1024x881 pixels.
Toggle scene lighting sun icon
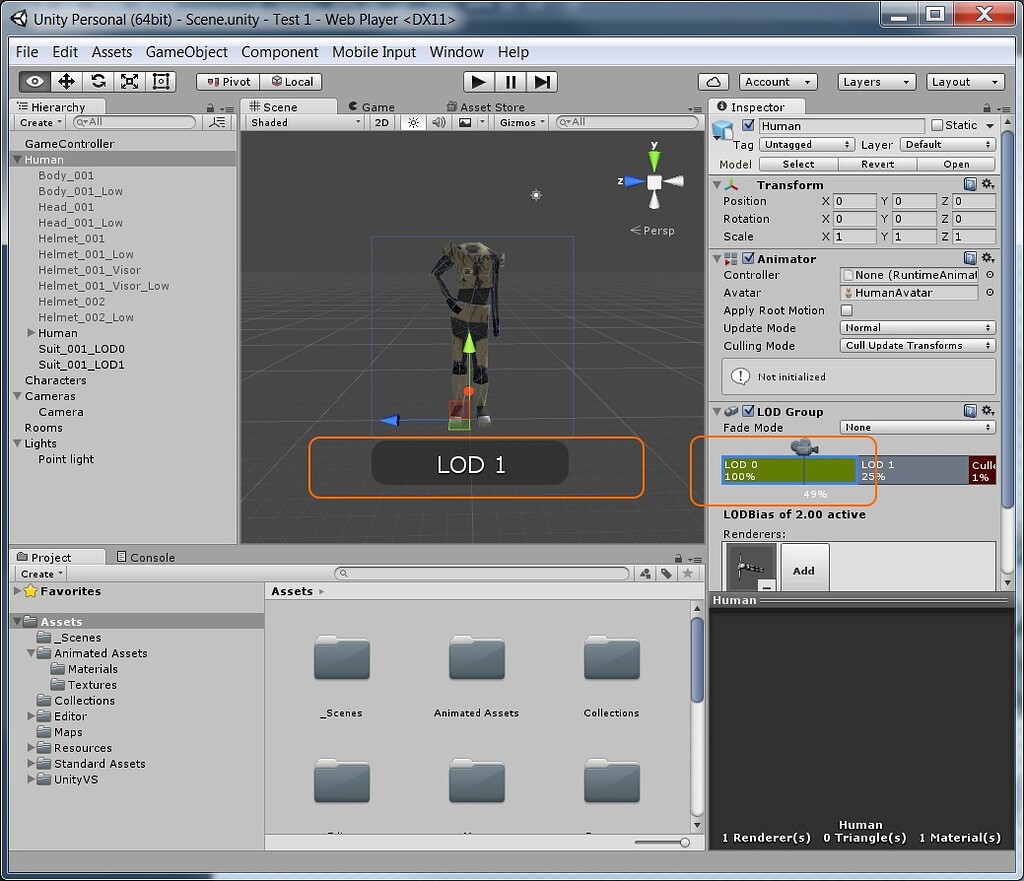point(412,122)
